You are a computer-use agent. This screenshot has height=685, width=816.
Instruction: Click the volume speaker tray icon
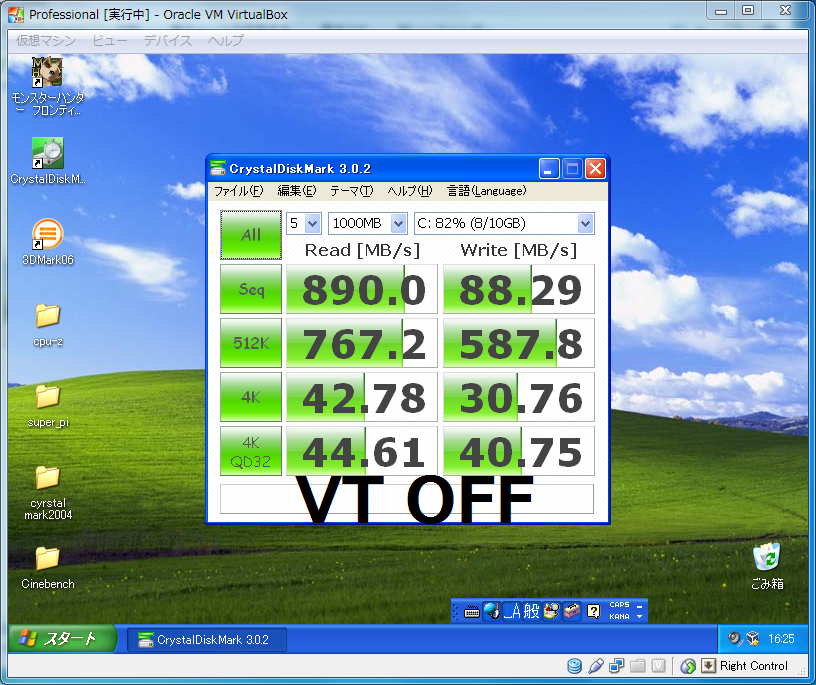[734, 639]
